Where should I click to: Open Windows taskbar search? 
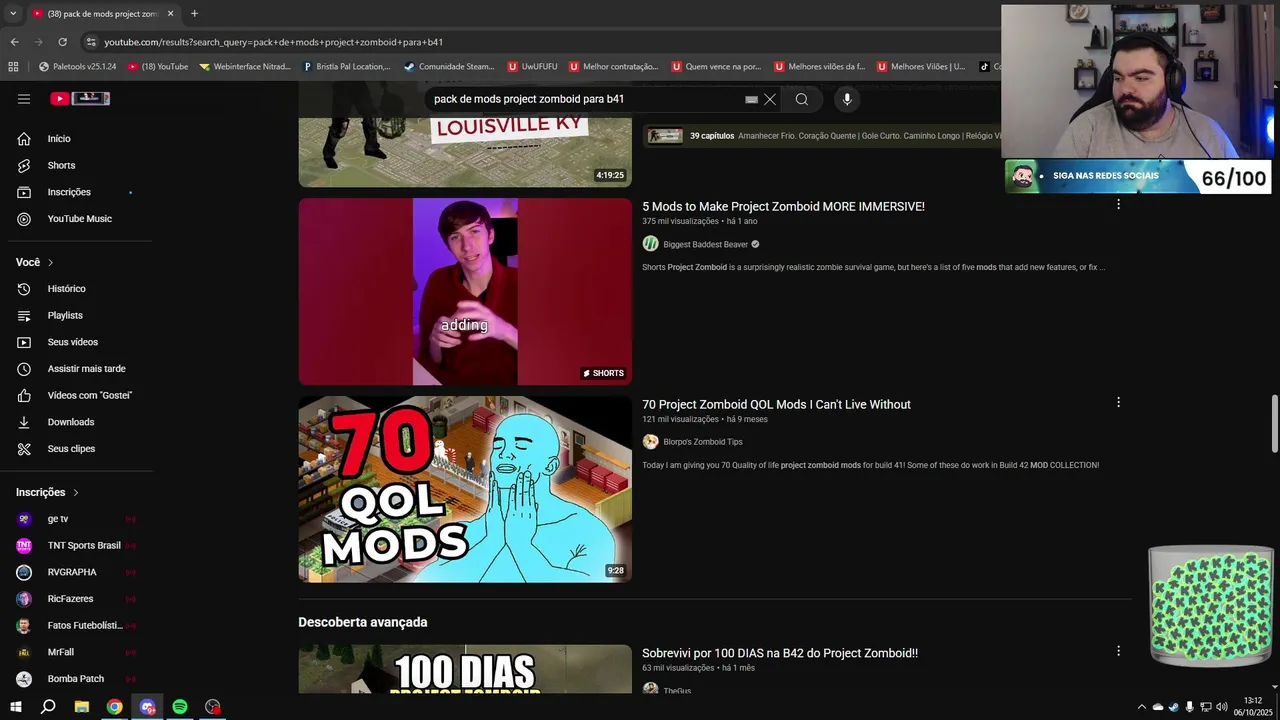pos(48,707)
